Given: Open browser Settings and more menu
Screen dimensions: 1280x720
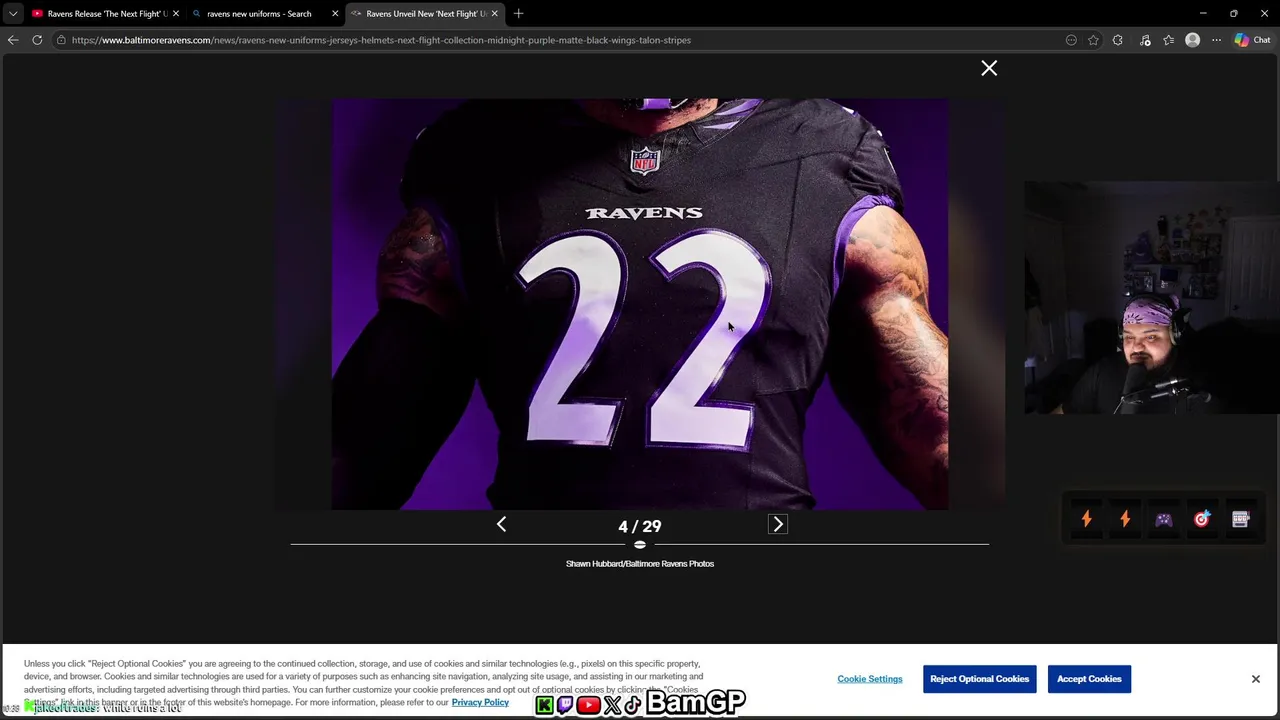Looking at the screenshot, I should (1216, 40).
